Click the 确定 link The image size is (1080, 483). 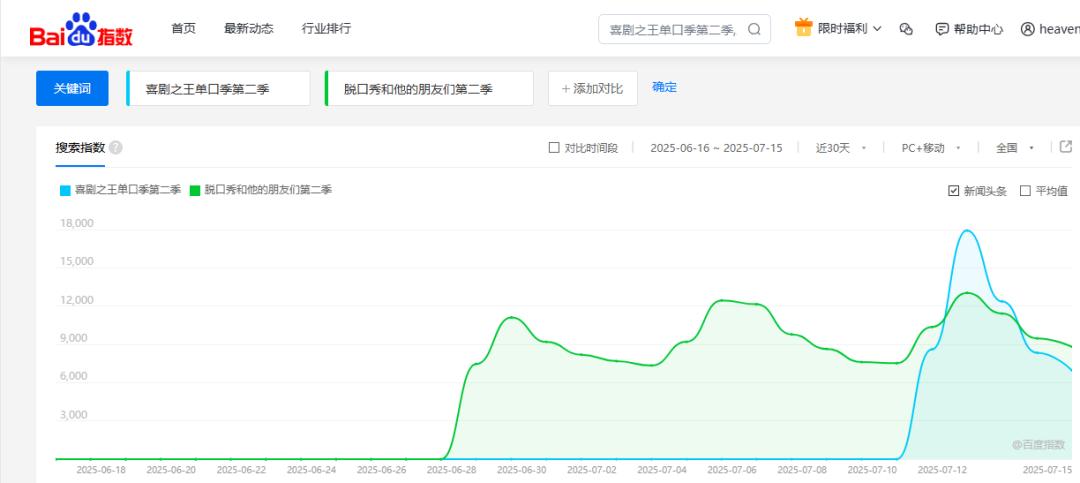tap(665, 87)
